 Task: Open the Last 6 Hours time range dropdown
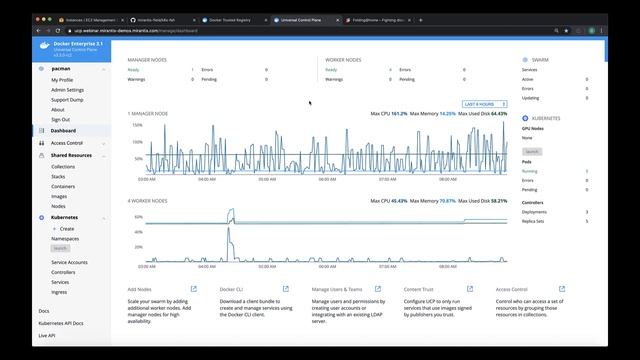(484, 104)
